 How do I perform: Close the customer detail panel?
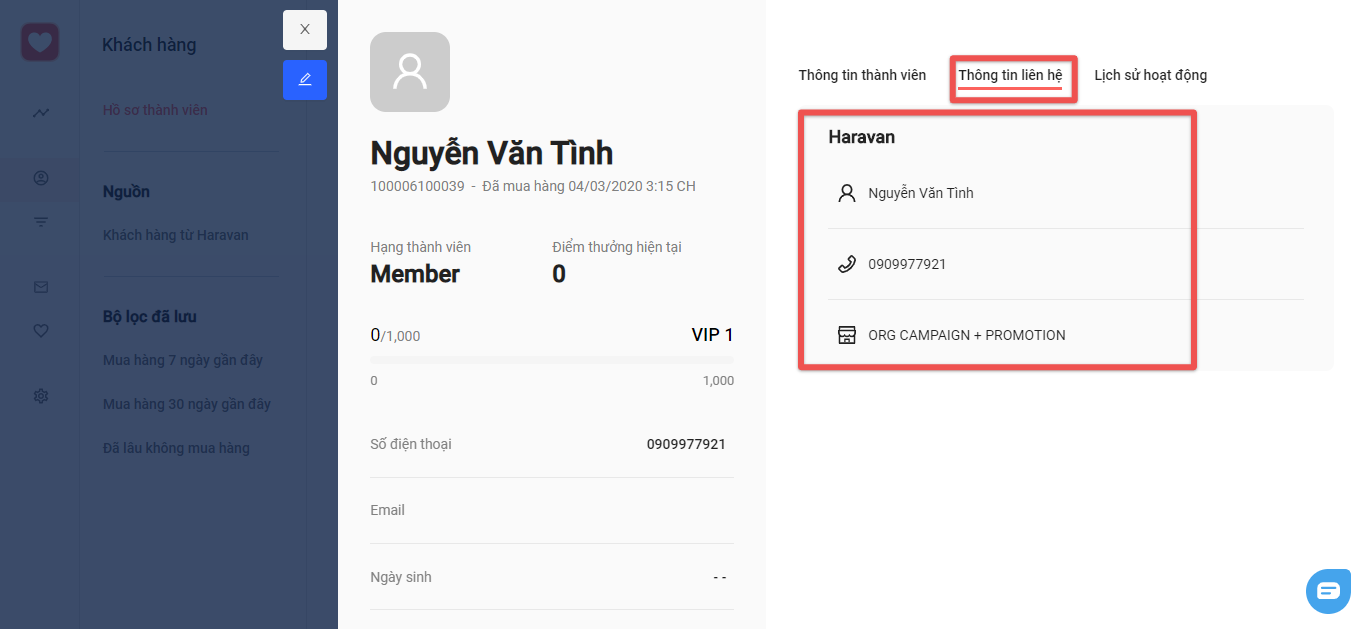305,30
